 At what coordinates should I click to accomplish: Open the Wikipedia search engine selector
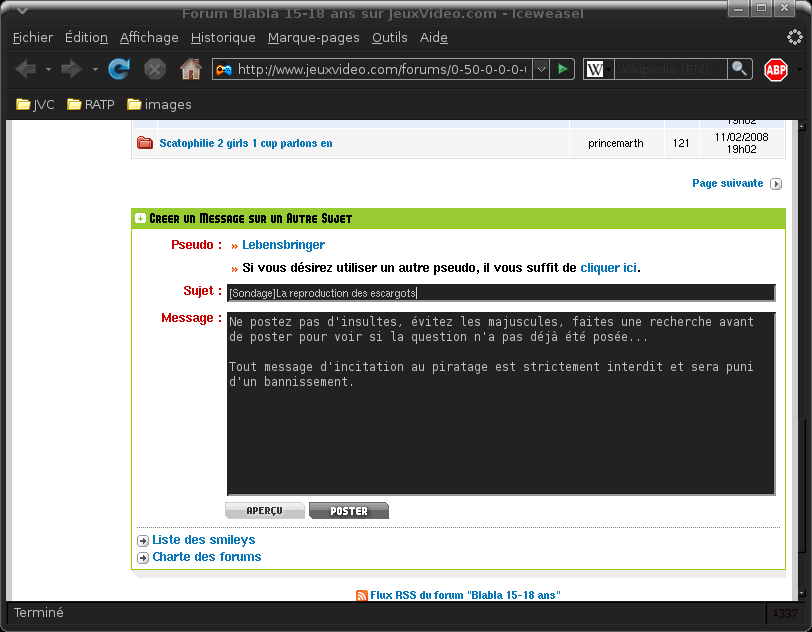(x=598, y=69)
